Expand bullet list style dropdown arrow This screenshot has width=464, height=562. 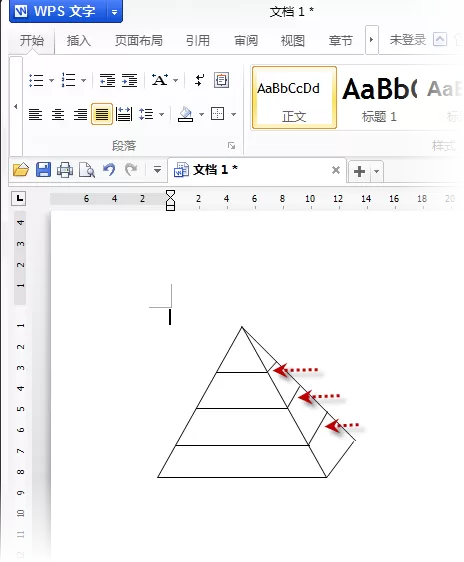[x=51, y=80]
